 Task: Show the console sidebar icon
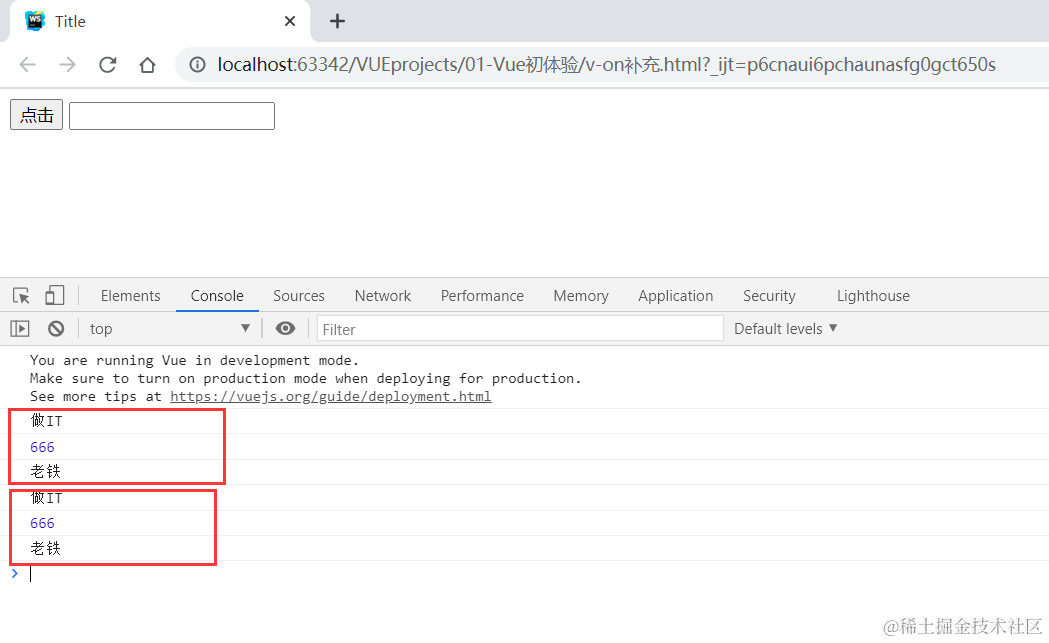[x=20, y=329]
